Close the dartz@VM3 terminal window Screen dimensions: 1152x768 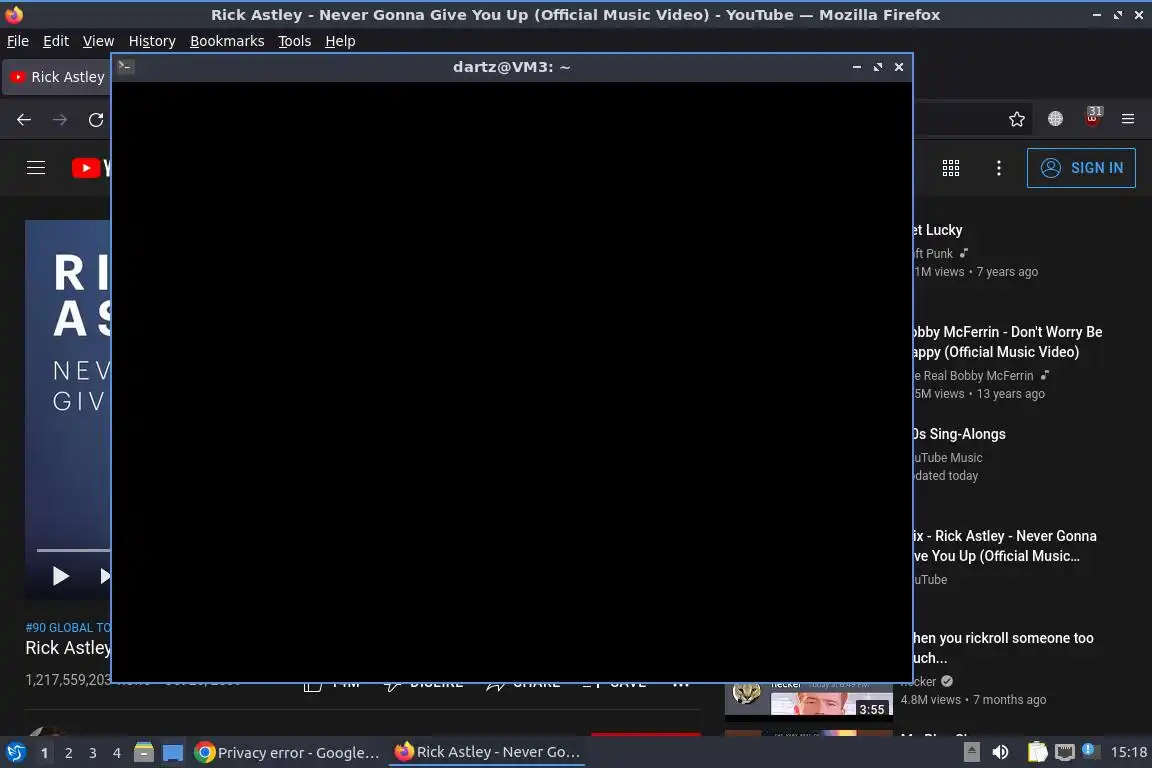click(899, 67)
